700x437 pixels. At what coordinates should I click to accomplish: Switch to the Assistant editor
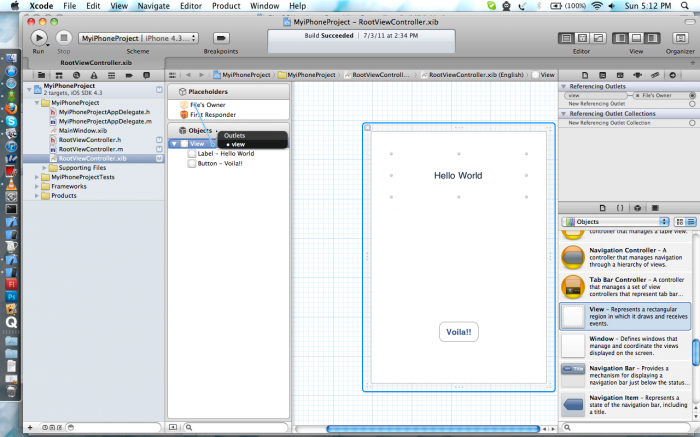click(582, 38)
